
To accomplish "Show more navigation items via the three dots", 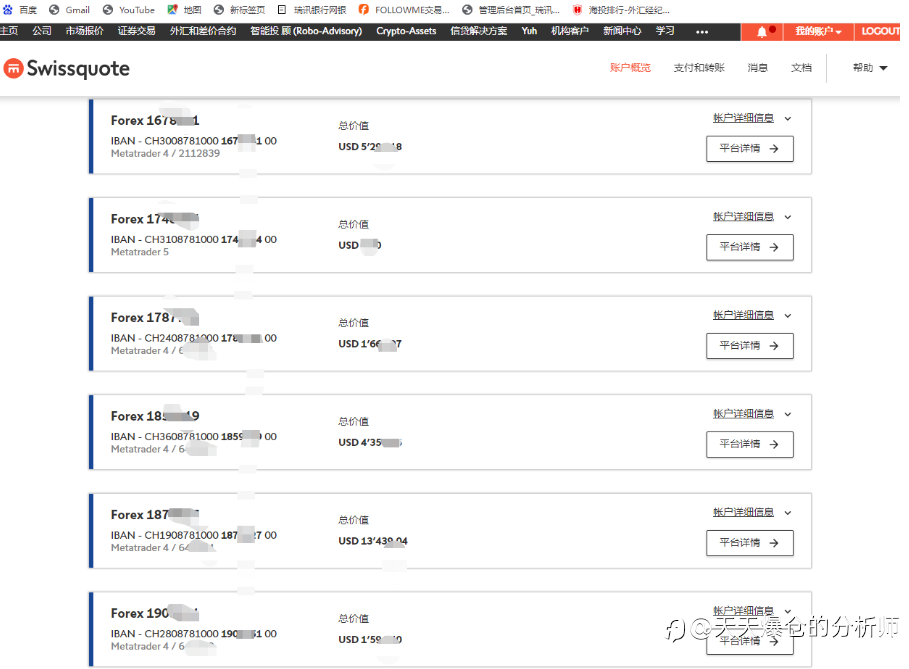I will click(x=702, y=32).
